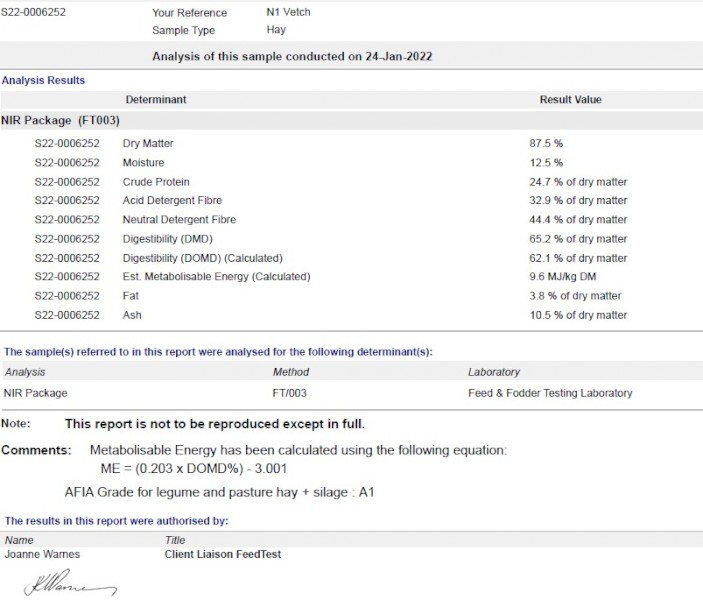Viewport: 703px width, 600px height.
Task: Click the Crude Protein determinant label
Action: pos(157,182)
